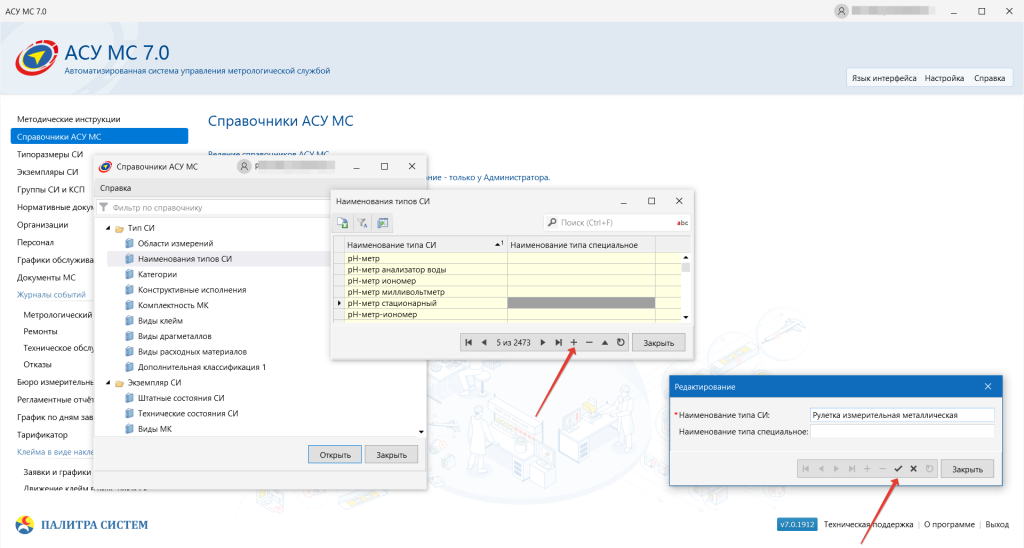Open Методические инструкции in sidebar
Screen dimensions: 1024x548
tap(69, 119)
